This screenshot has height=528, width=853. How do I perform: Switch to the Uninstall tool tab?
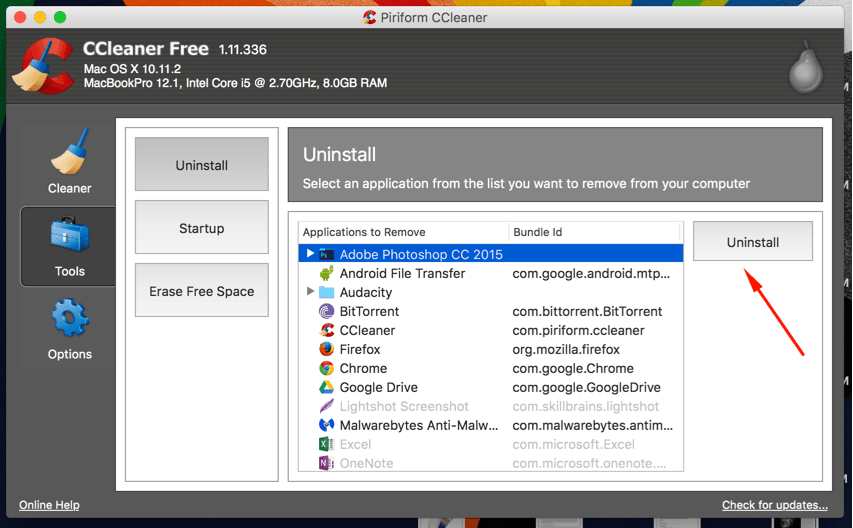point(202,164)
